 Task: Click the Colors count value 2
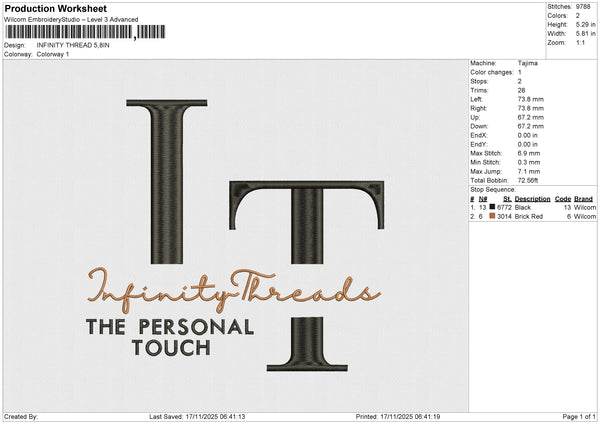coord(578,16)
